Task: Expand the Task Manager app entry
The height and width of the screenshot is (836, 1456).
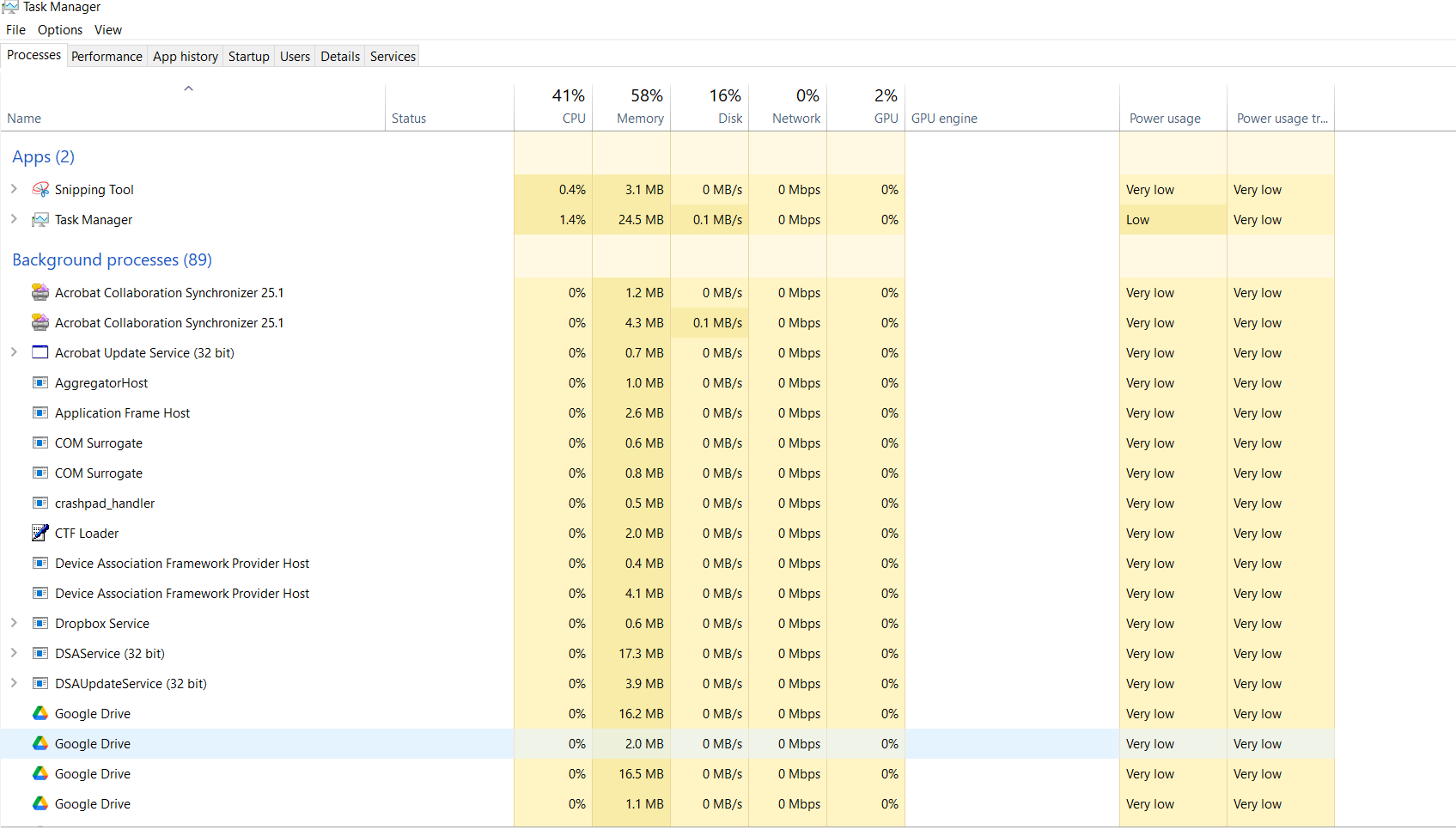Action: [14, 219]
